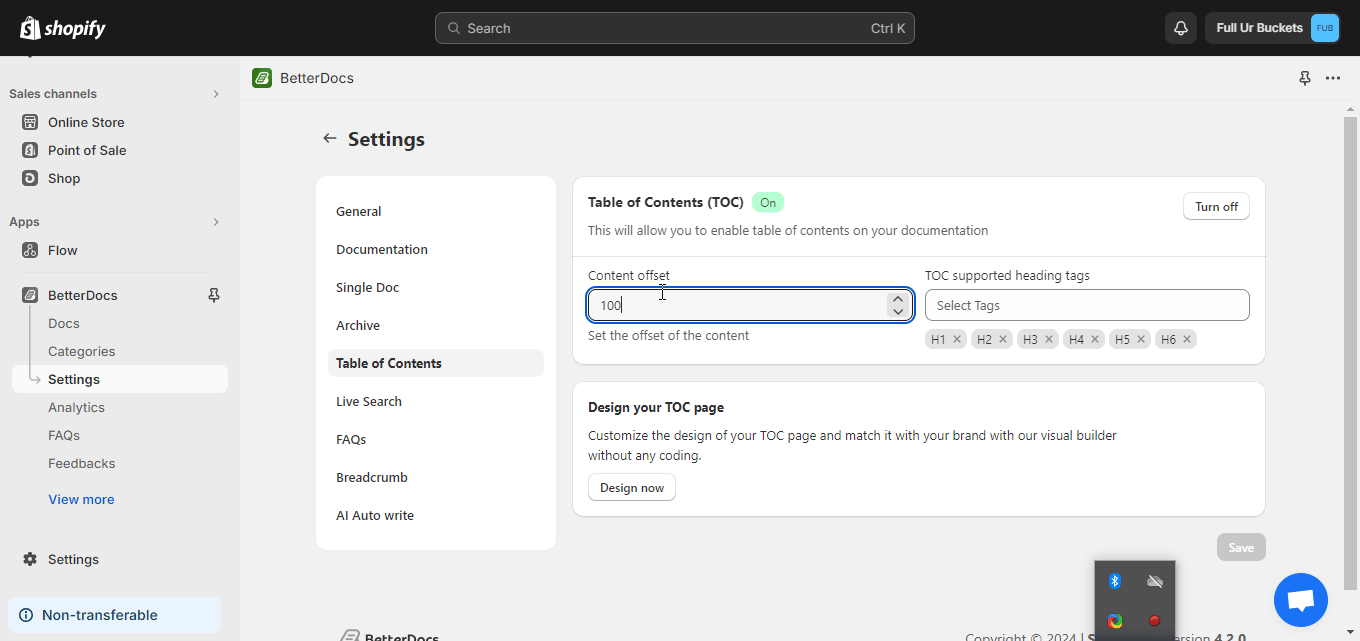Click the Shopify logo icon
This screenshot has height=641, width=1360.
point(27,27)
